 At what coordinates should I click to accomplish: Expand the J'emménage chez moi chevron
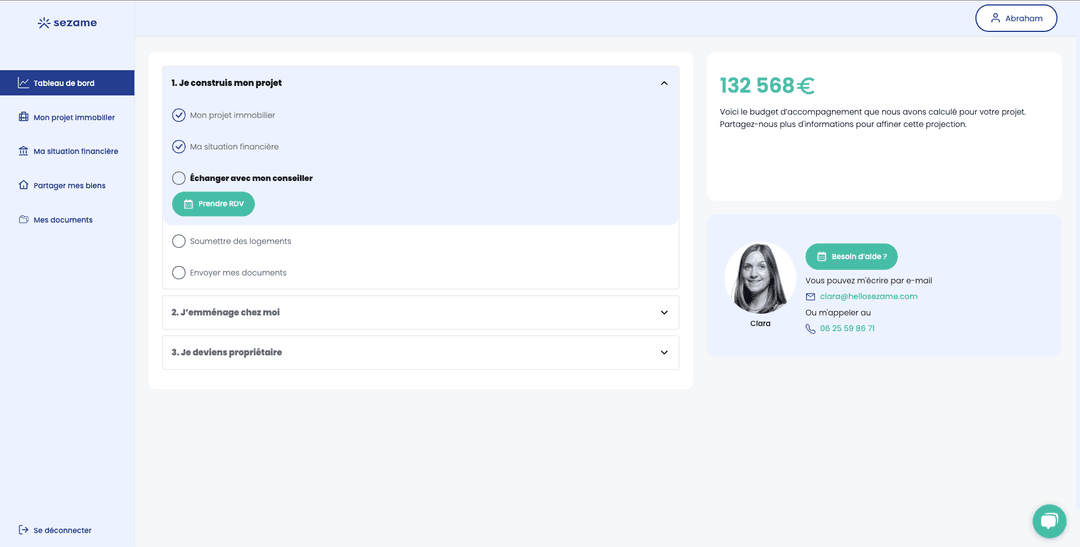pyautogui.click(x=664, y=312)
